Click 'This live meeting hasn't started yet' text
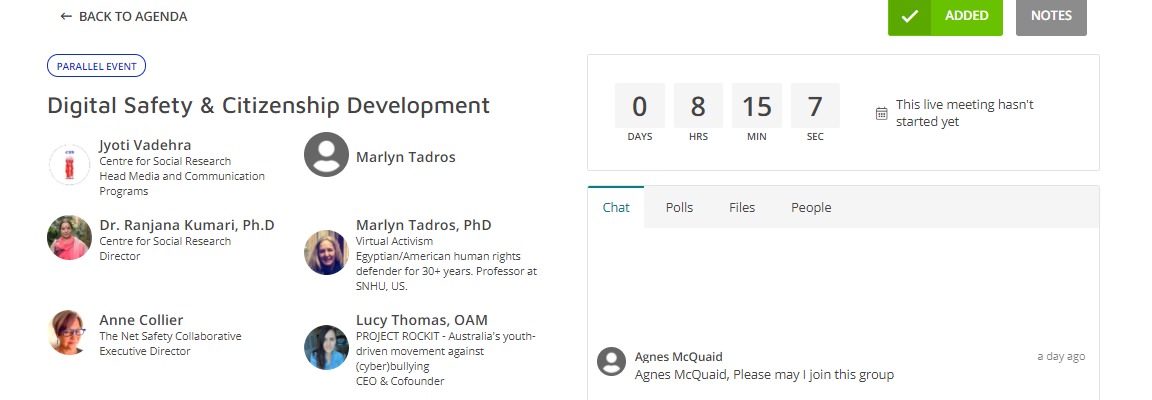Screen dimensions: 1152x400 click(x=965, y=113)
